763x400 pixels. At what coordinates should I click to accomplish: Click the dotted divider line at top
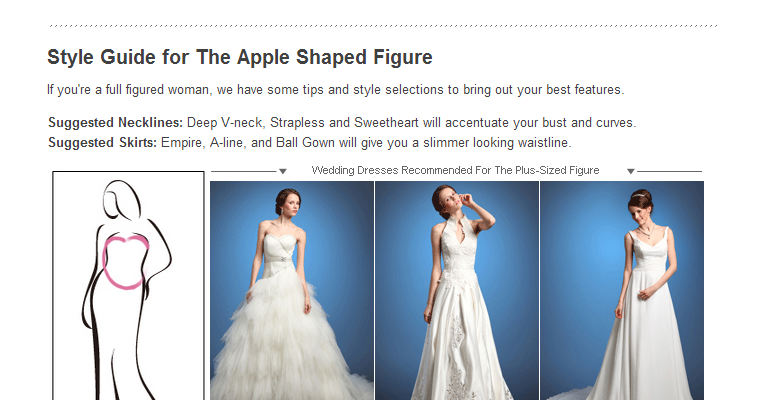(383, 26)
